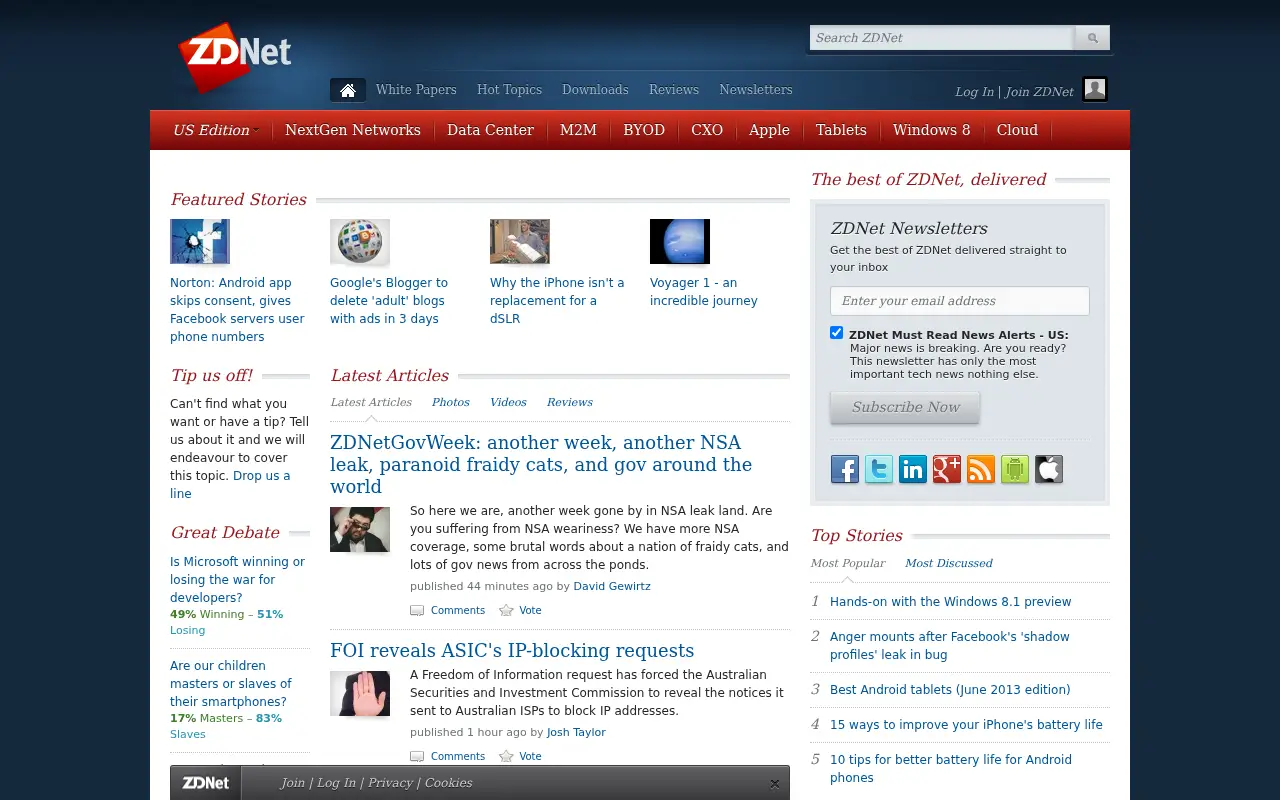Image resolution: width=1280 pixels, height=800 pixels.
Task: Open the Microsoft developers Great Debate link
Action: (x=238, y=580)
